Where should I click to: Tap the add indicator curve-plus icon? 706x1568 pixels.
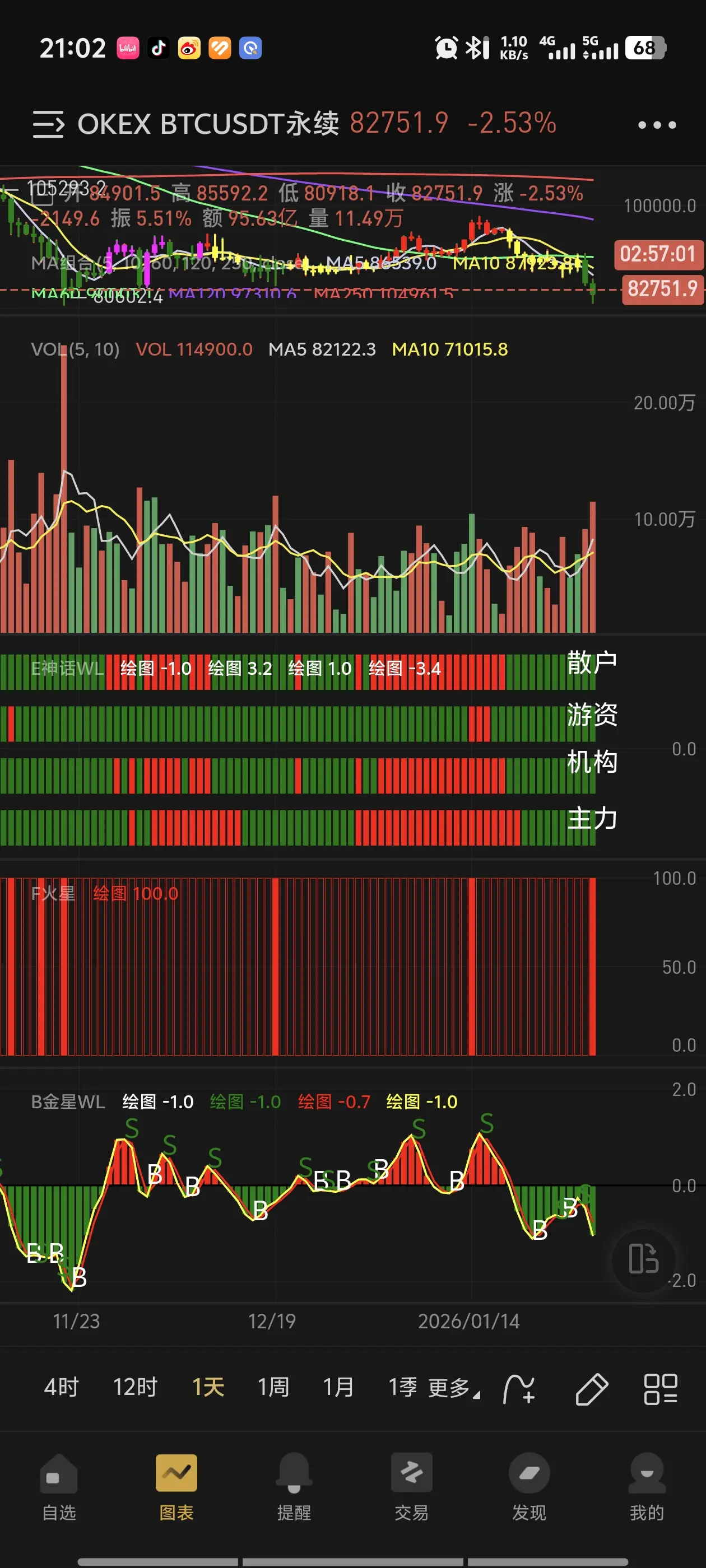click(x=519, y=1388)
